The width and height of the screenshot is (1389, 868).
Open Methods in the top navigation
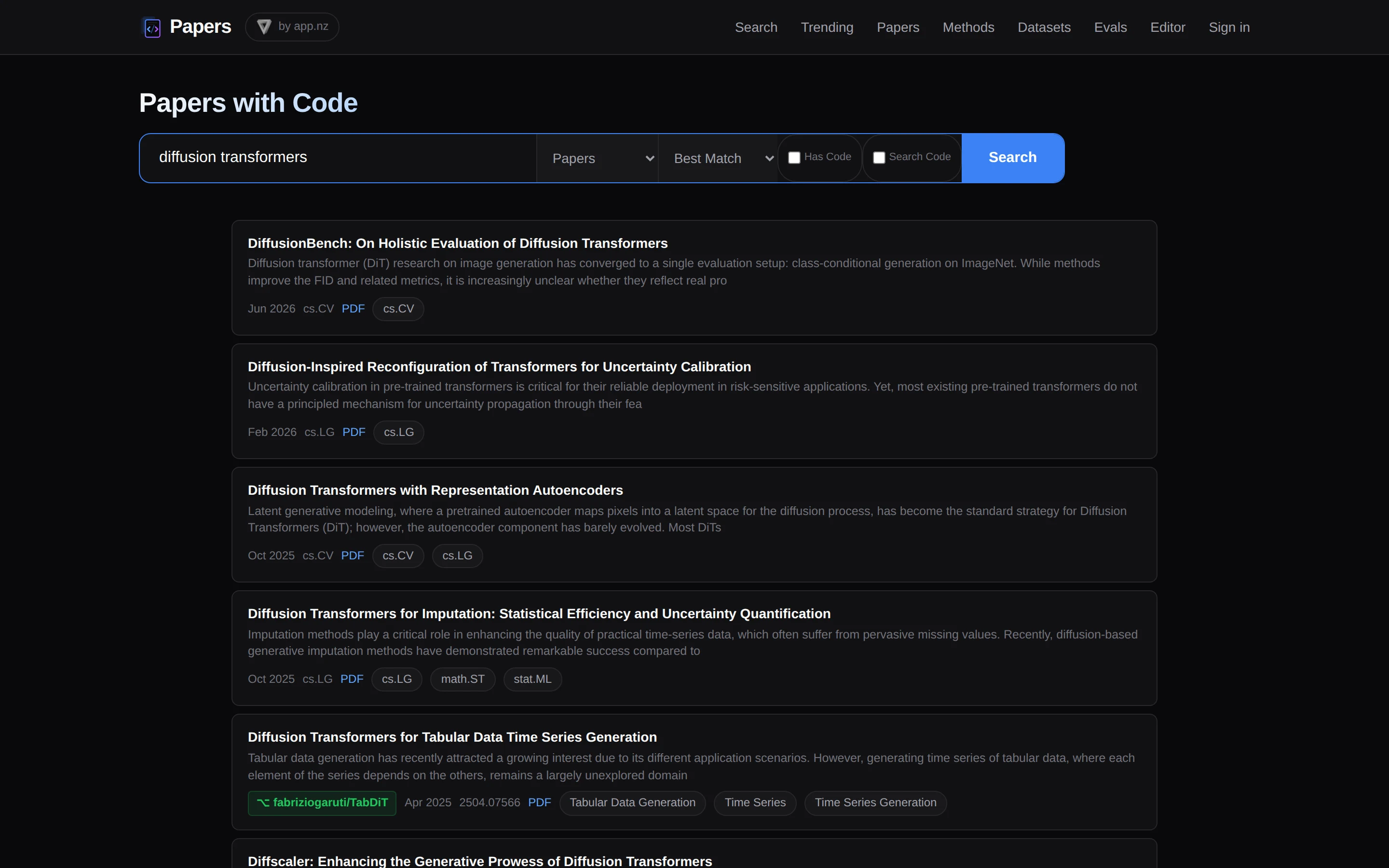coord(968,27)
